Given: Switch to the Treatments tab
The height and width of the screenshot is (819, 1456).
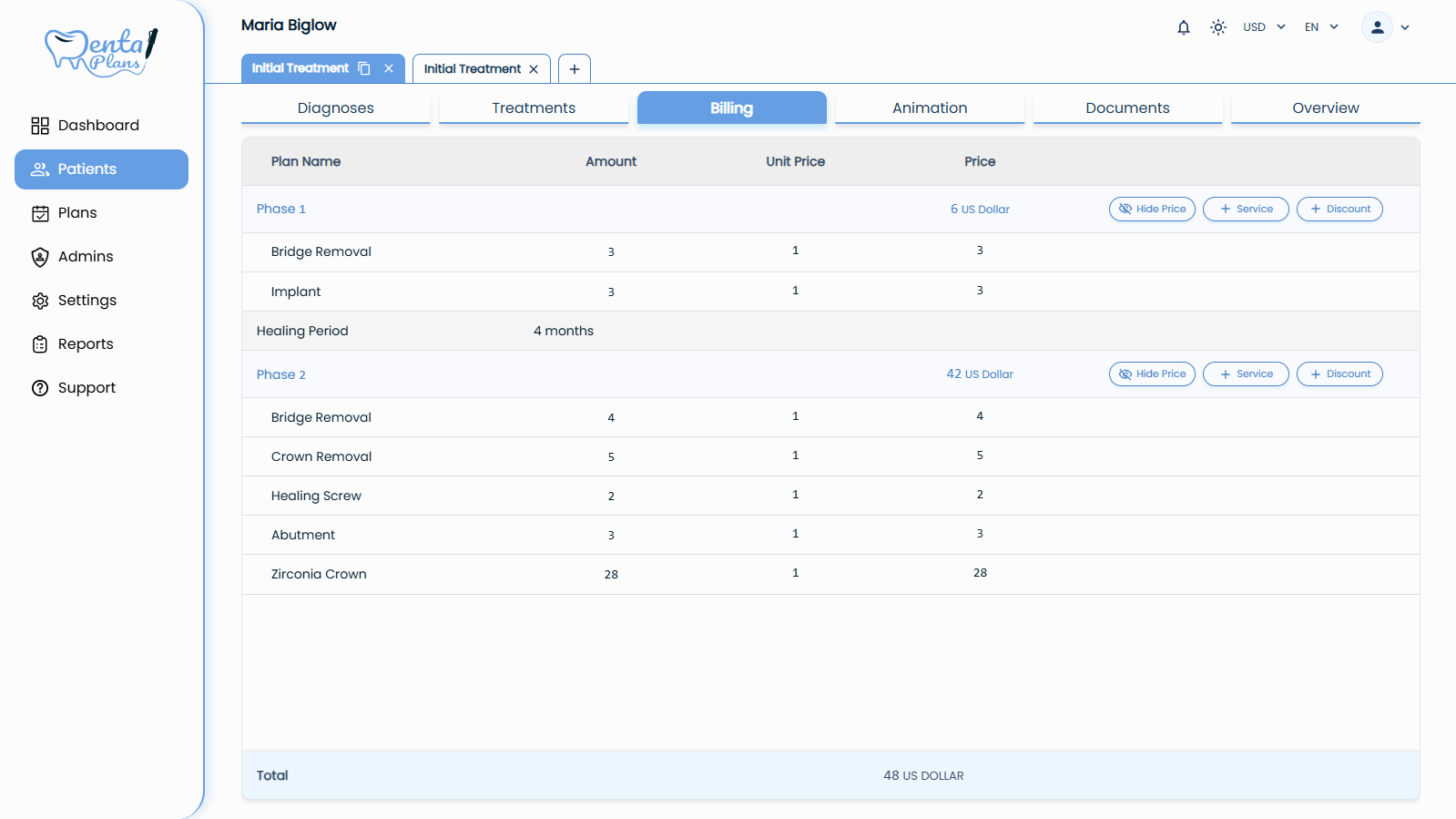Looking at the screenshot, I should [x=534, y=107].
